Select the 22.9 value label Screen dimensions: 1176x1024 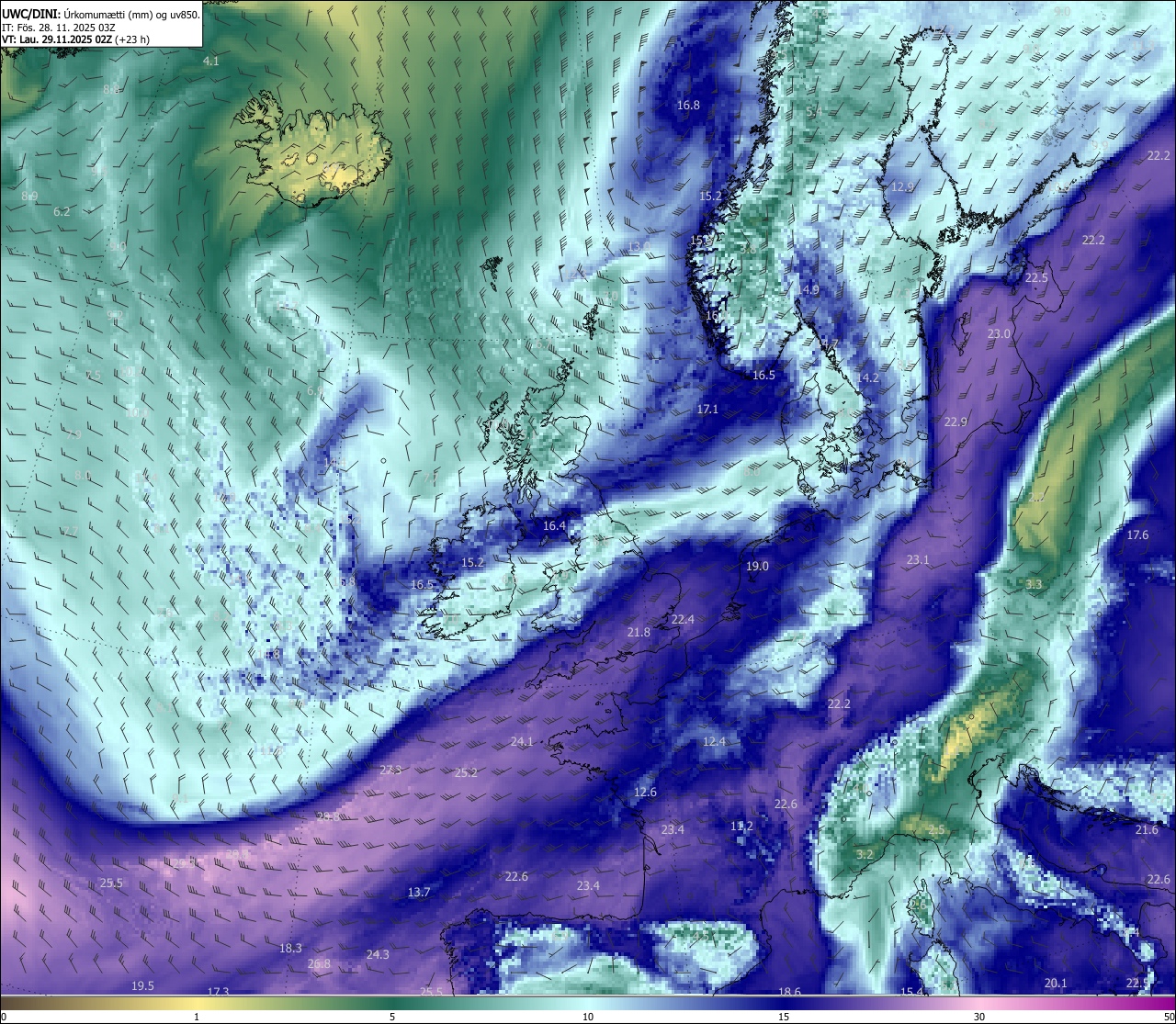pos(955,422)
